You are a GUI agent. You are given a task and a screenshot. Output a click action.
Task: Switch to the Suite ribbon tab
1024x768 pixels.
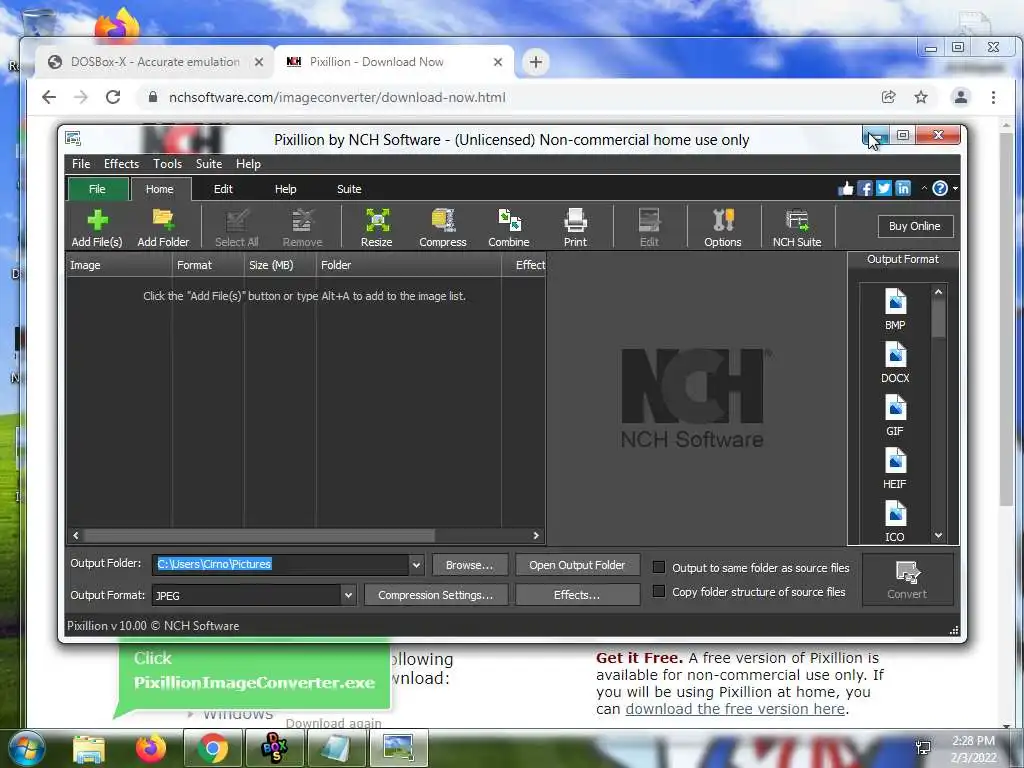coord(349,189)
